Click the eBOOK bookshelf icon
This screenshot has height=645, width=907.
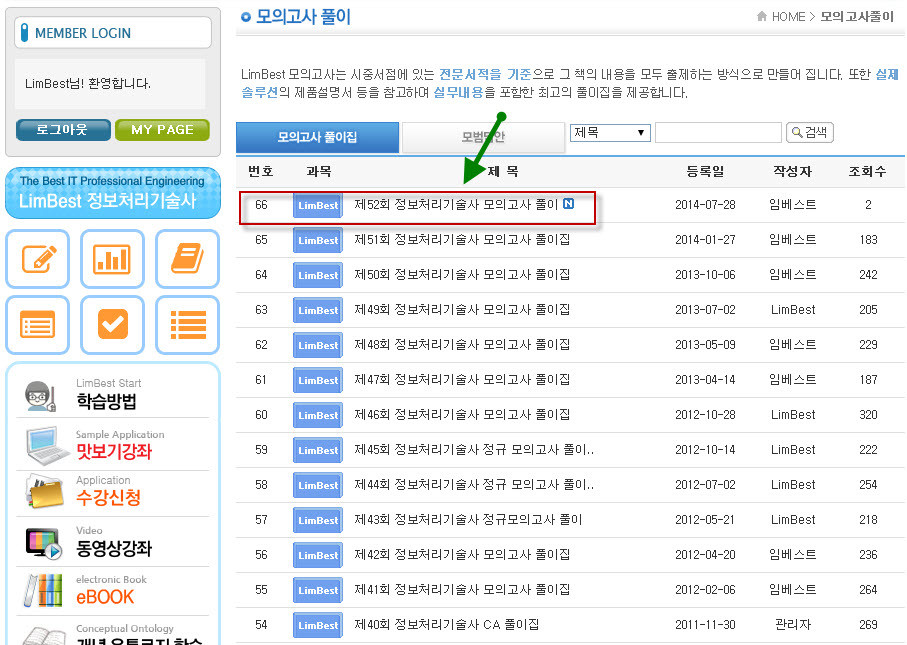(x=43, y=590)
